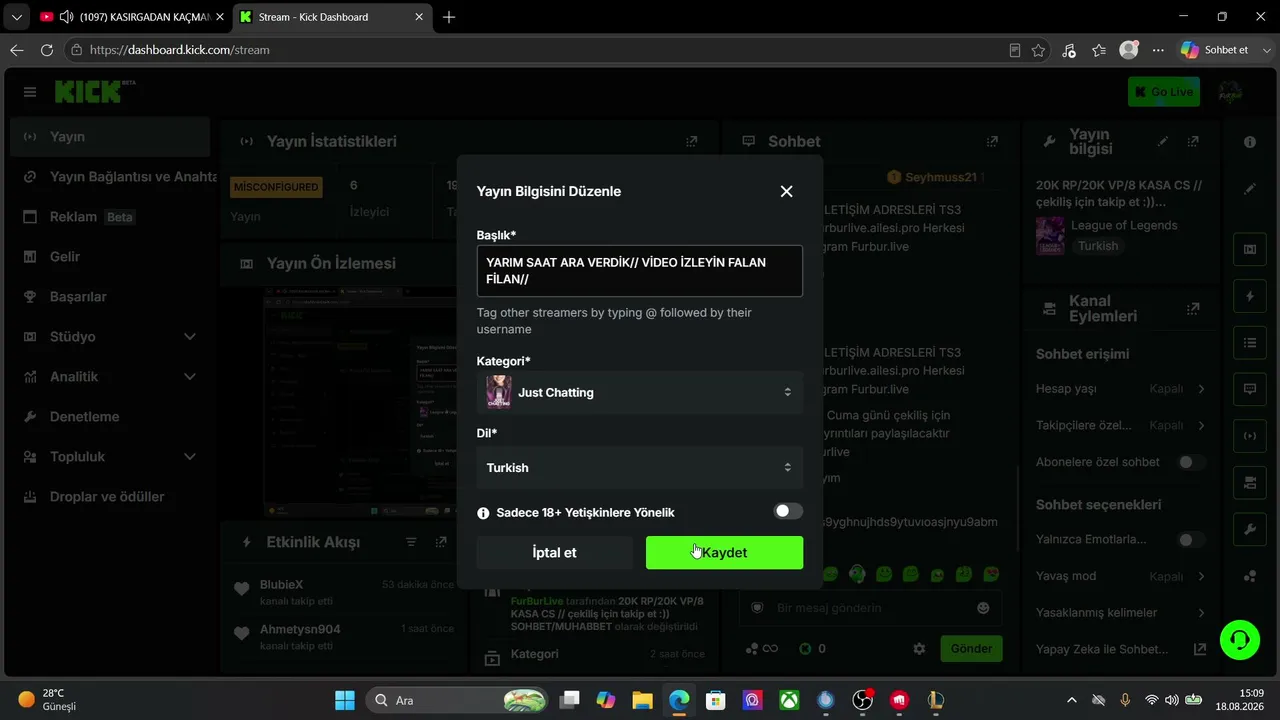Open the emoji picker in chat input
The width and height of the screenshot is (1280, 720).
click(983, 608)
